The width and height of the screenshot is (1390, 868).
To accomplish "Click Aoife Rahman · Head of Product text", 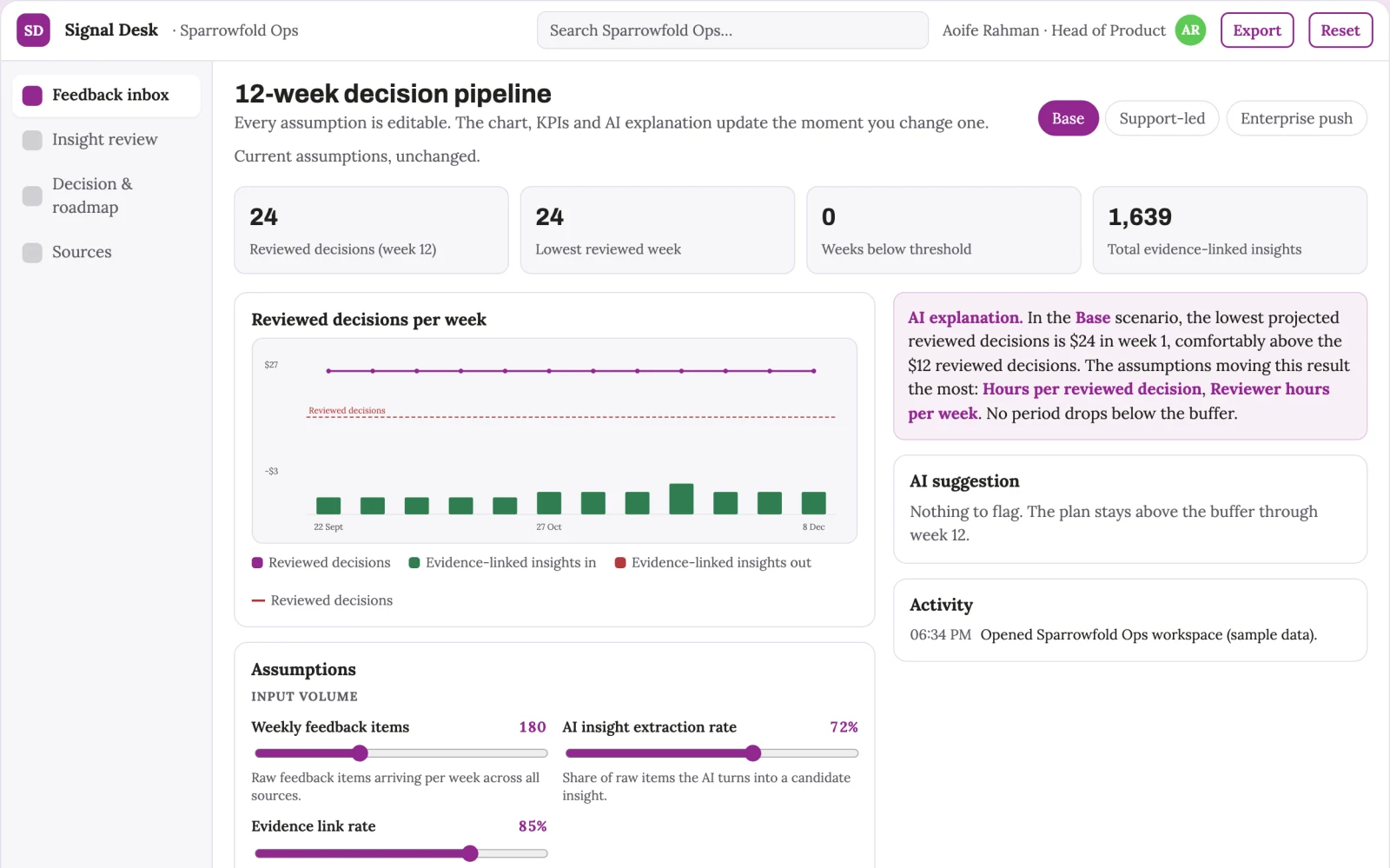I will pos(1054,30).
